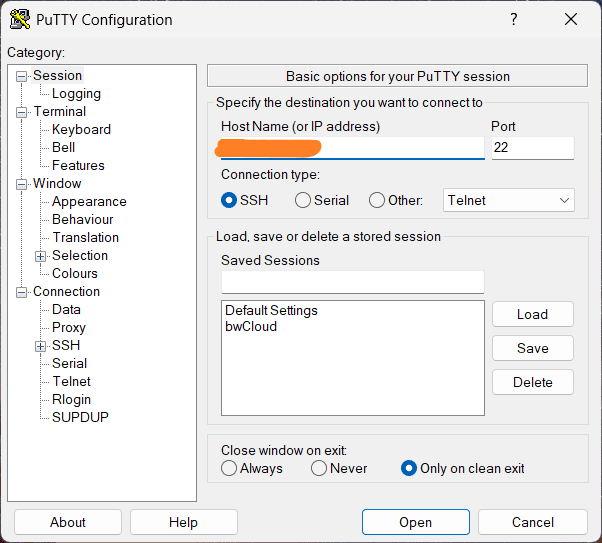Viewport: 602px width, 543px height.
Task: Open the Rlogin category
Action: [71, 400]
